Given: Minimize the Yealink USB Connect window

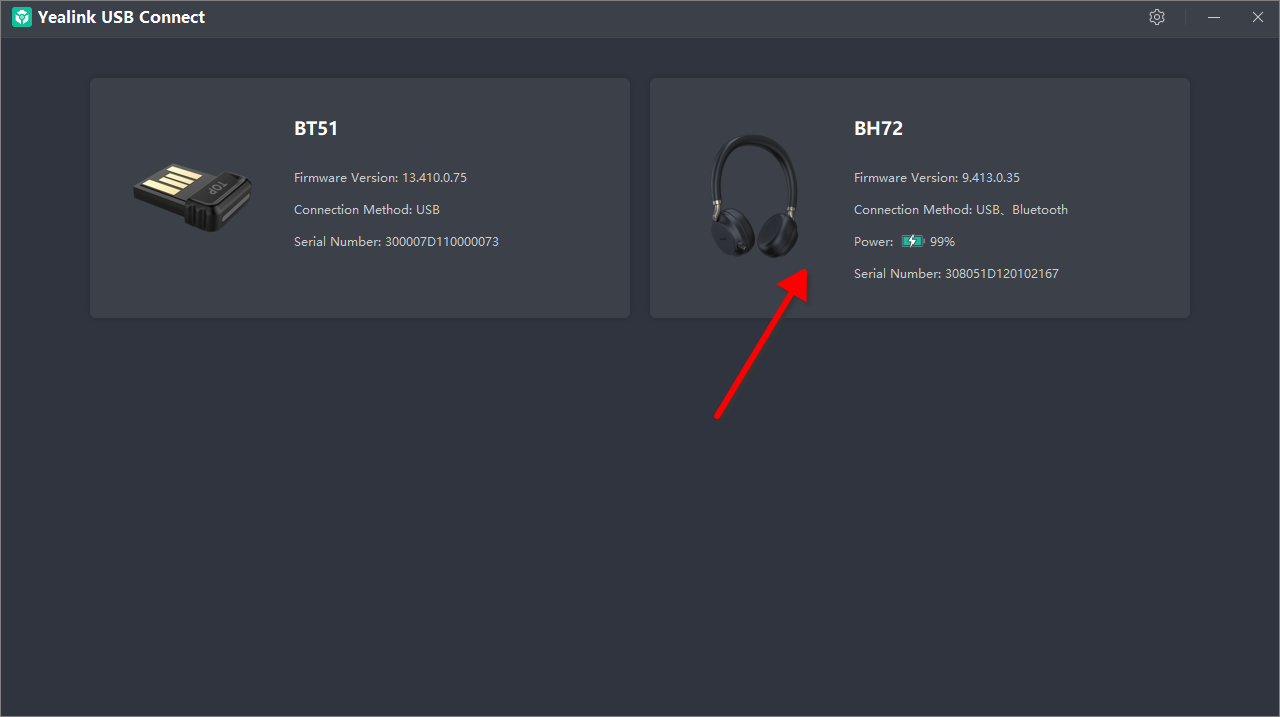Looking at the screenshot, I should pyautogui.click(x=1214, y=17).
